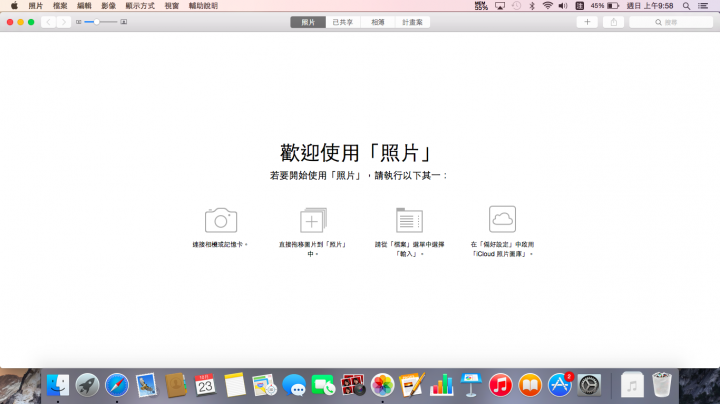Open Finder from the Dock
The image size is (720, 404).
[58, 385]
